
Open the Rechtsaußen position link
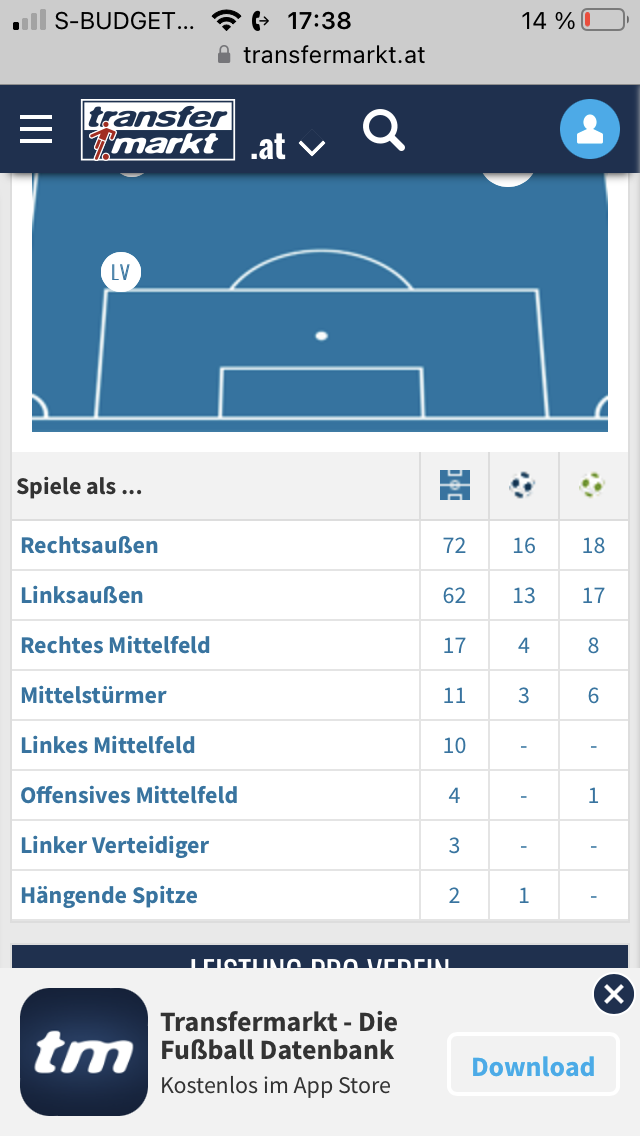tap(89, 546)
